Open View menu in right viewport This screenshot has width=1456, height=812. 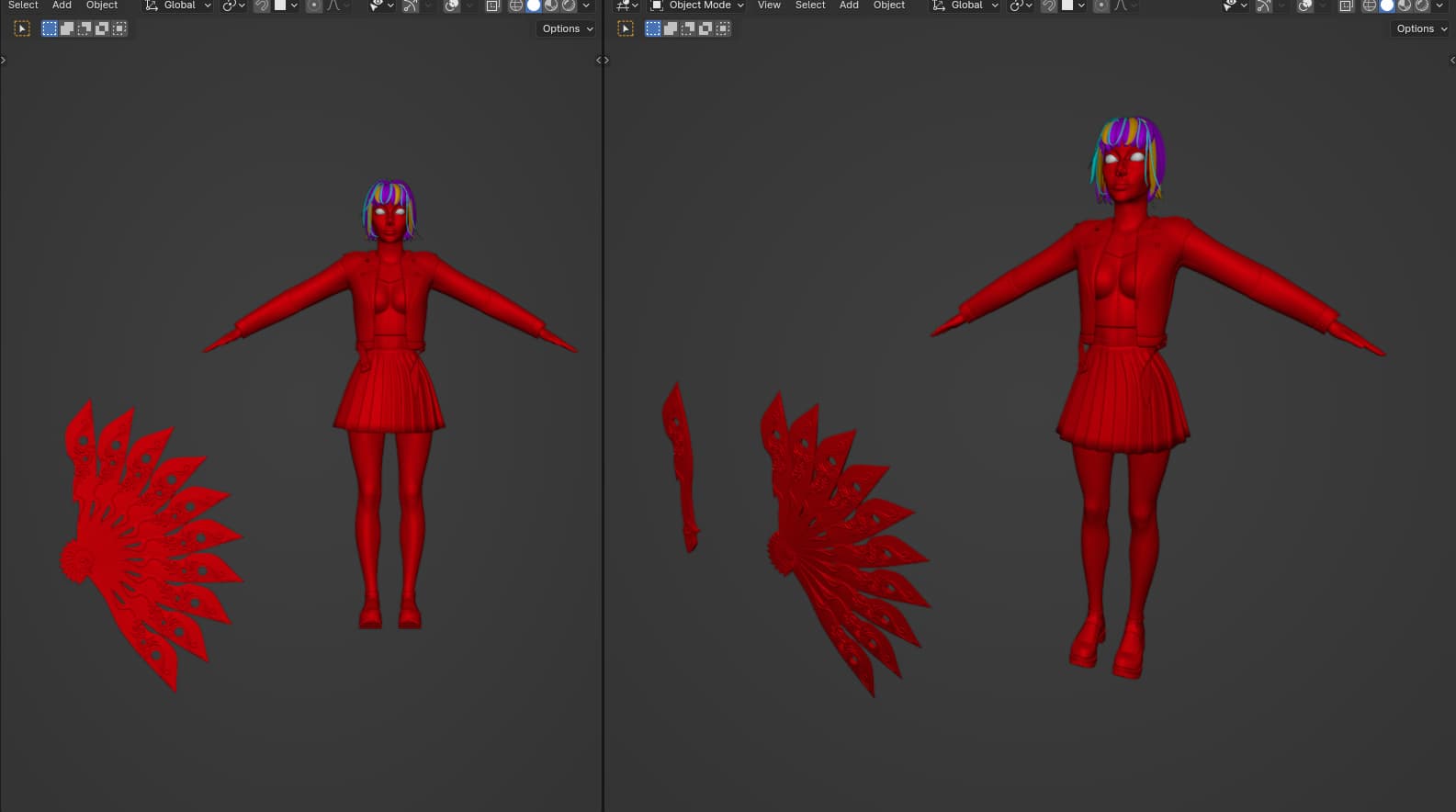[769, 6]
